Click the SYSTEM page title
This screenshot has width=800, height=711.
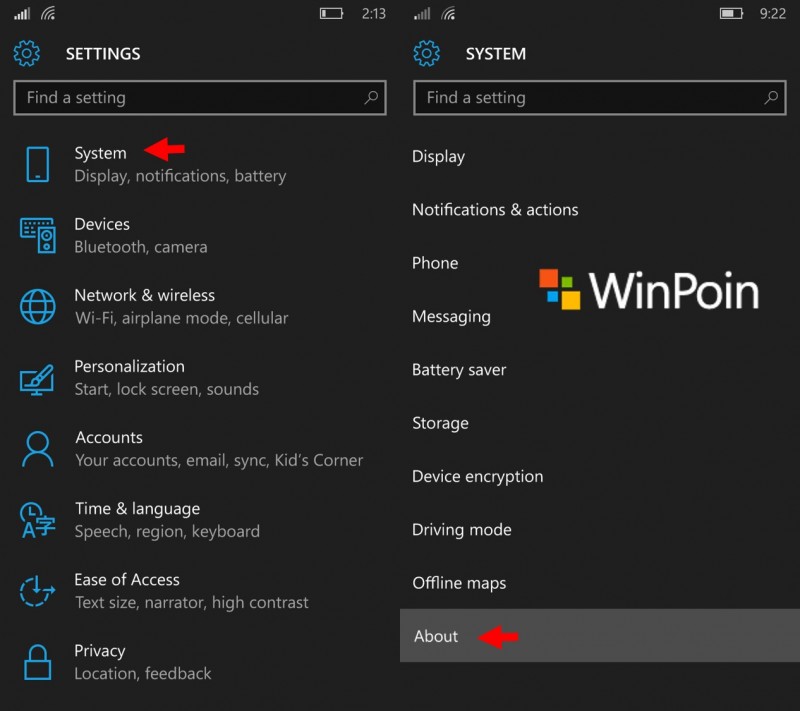point(496,54)
